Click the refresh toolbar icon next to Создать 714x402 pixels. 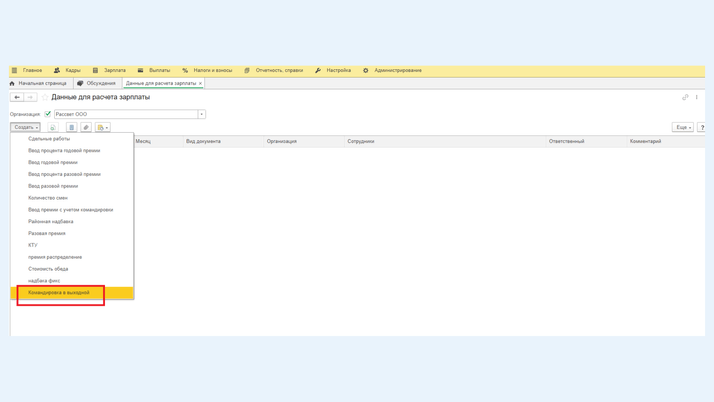click(53, 128)
